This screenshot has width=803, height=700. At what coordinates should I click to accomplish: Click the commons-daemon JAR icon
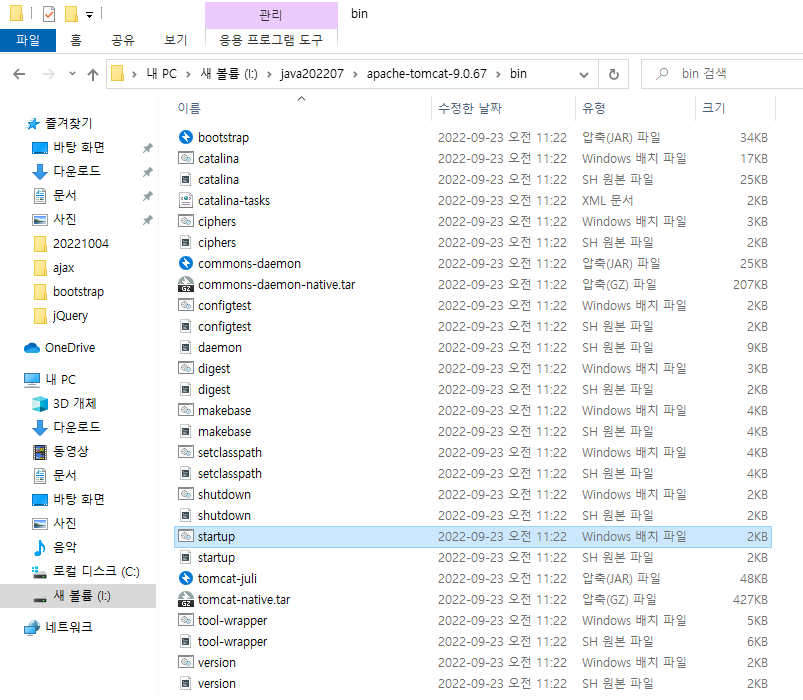tap(185, 263)
